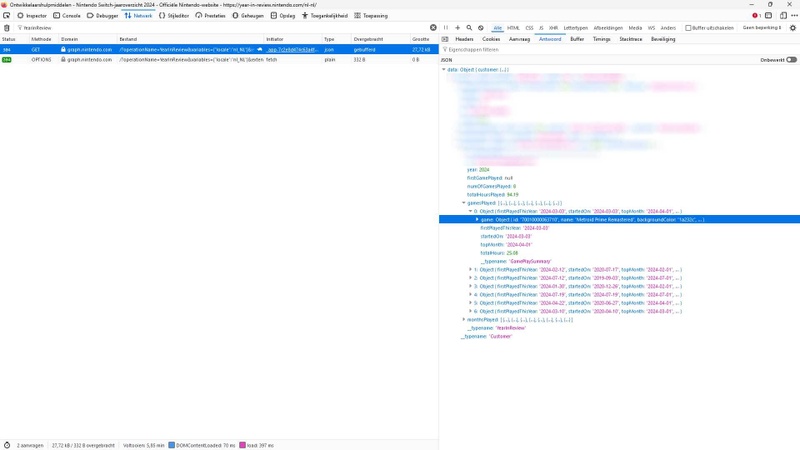Screen dimensions: 800x450
Task: Filter requests by Alle
Action: [x=497, y=28]
